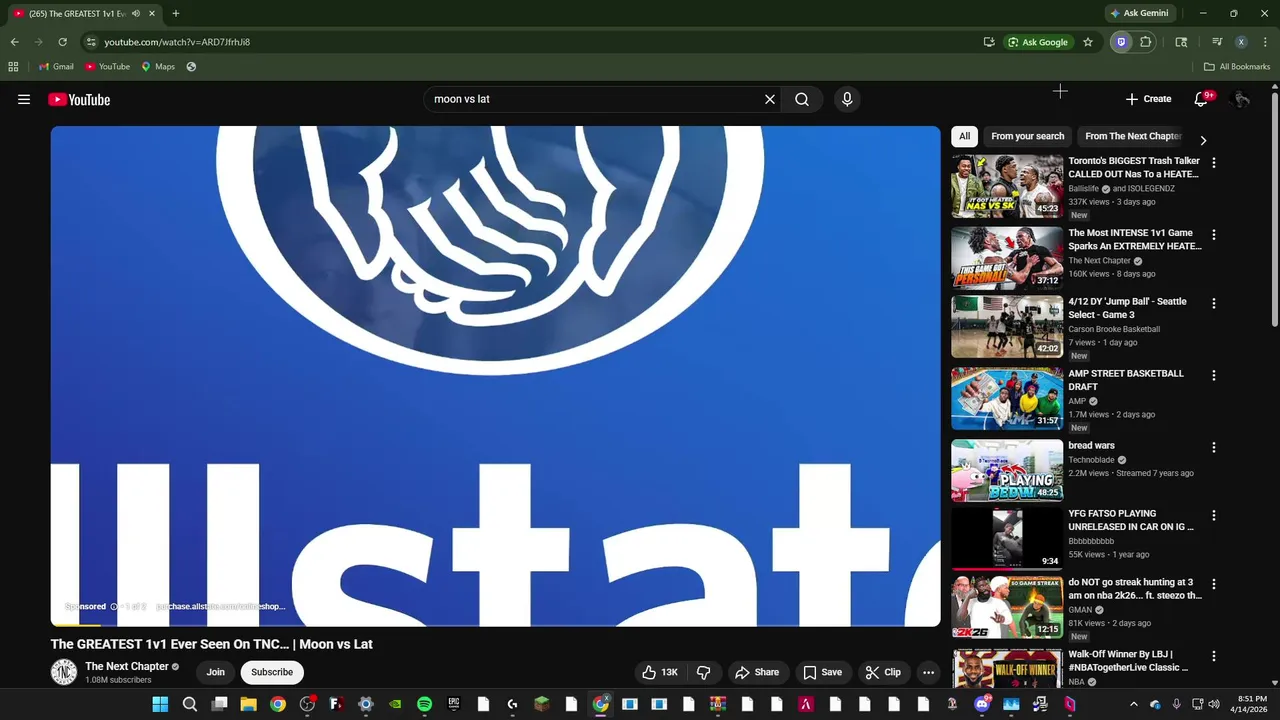Open options for AMP STREET BASKETBALL DRAFT
Screen dimensions: 1280x720
click(x=1214, y=375)
